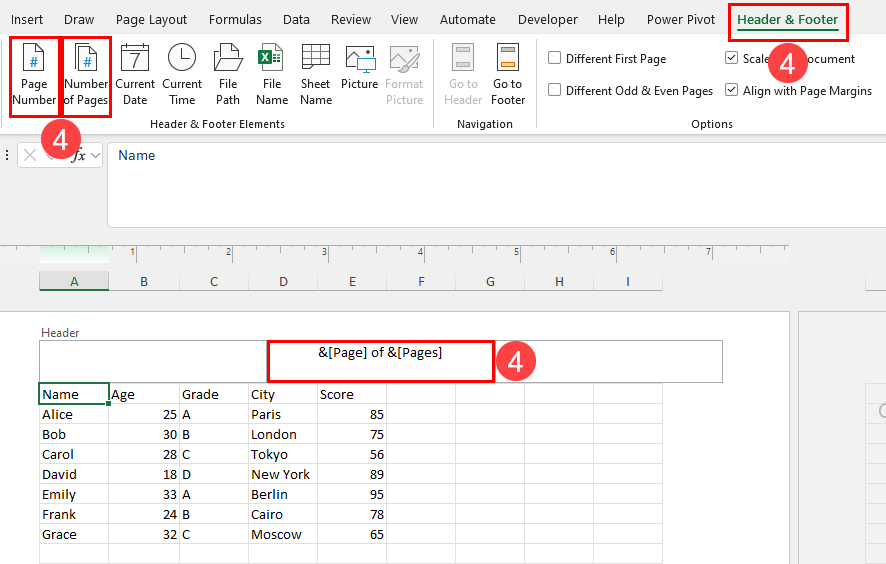Screen dimensions: 886x564
Task: Toggle Scale with Document checkbox
Action: coord(731,58)
